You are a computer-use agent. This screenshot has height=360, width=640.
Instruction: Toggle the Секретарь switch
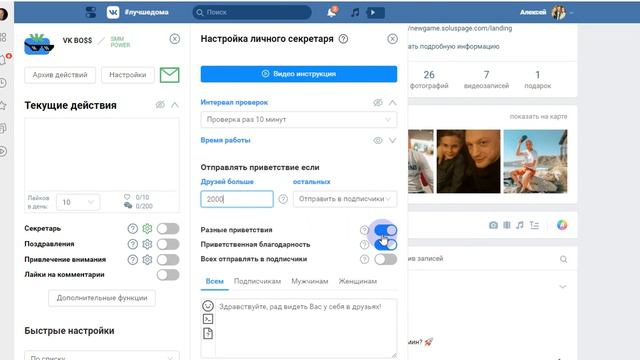click(x=168, y=229)
